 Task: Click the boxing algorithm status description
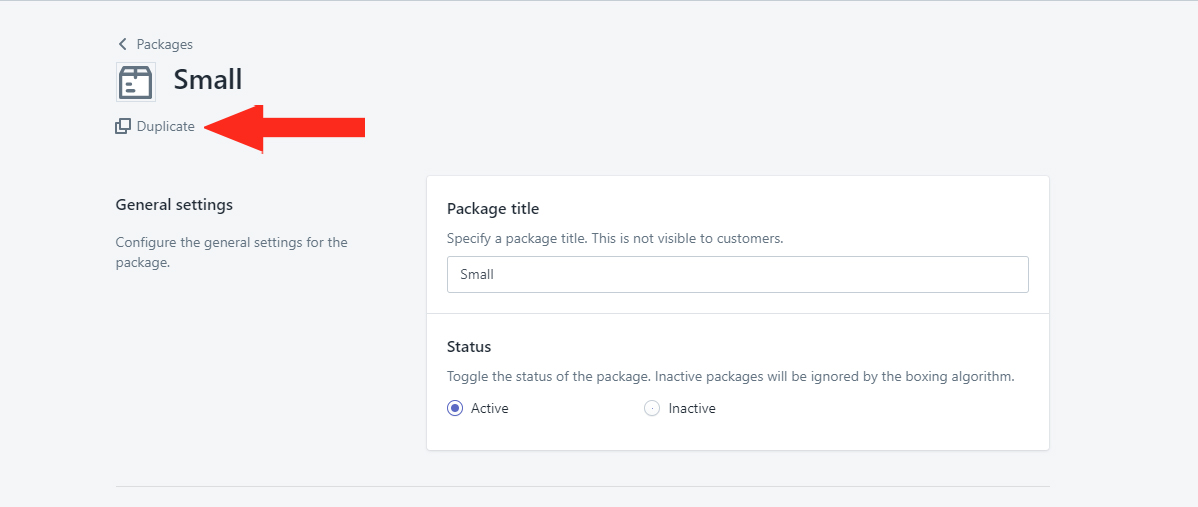(730, 377)
